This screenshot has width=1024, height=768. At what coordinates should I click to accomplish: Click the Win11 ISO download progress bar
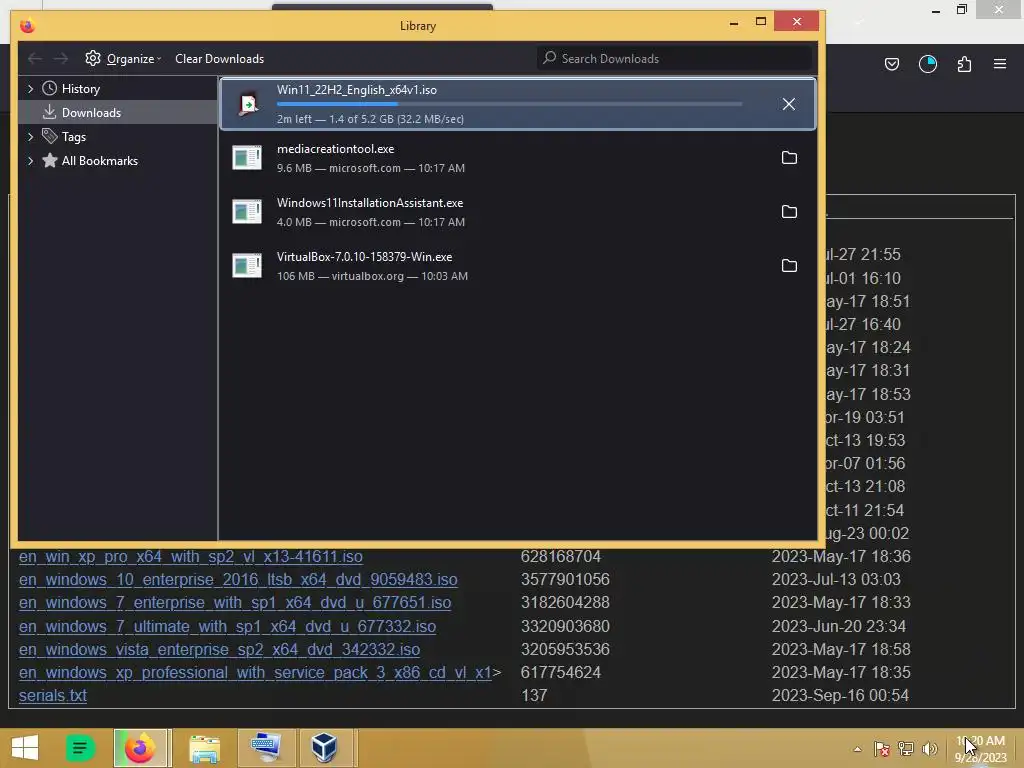click(x=509, y=104)
